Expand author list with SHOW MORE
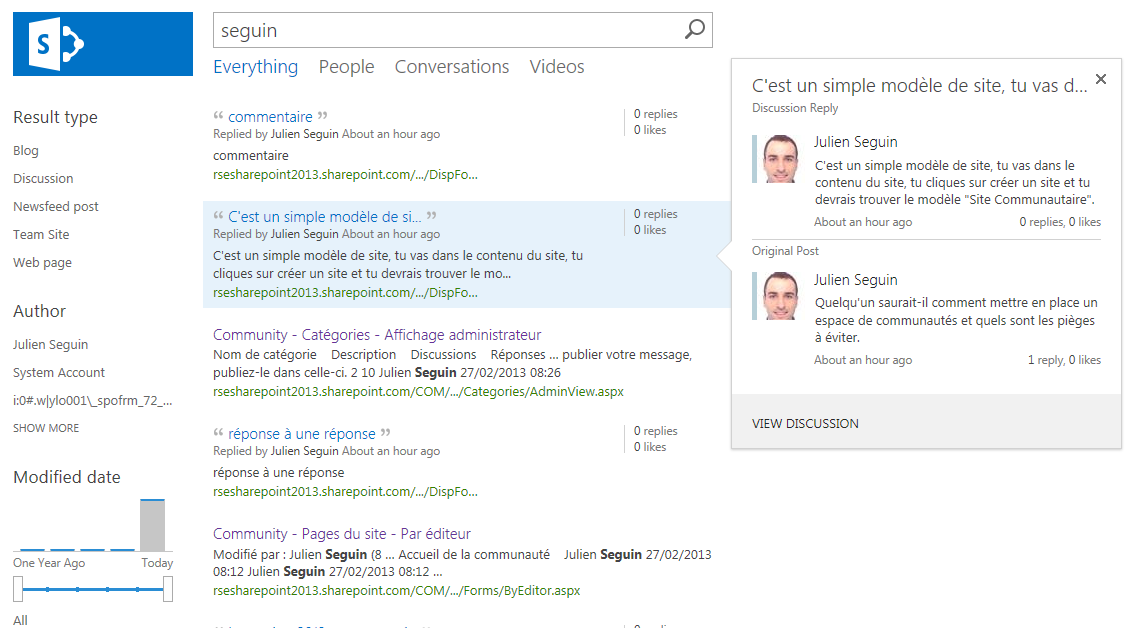Image resolution: width=1128 pixels, height=628 pixels. coord(46,428)
